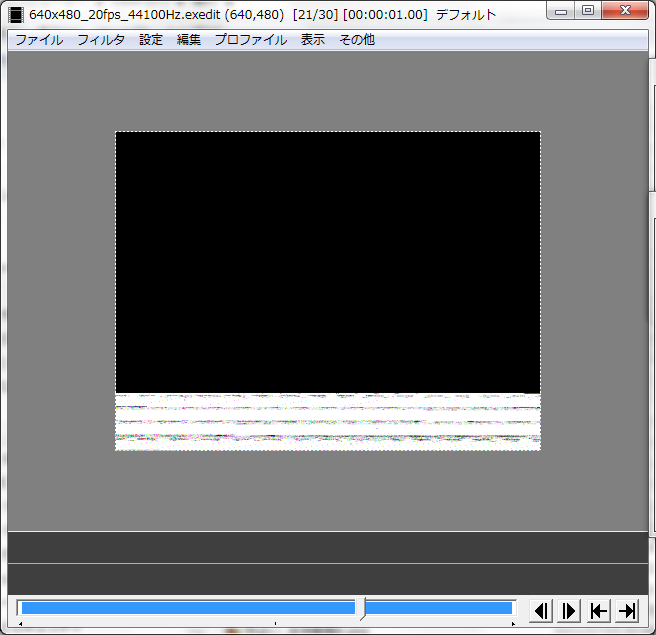The image size is (656, 635).
Task: Open the 設定 menu
Action: [151, 40]
